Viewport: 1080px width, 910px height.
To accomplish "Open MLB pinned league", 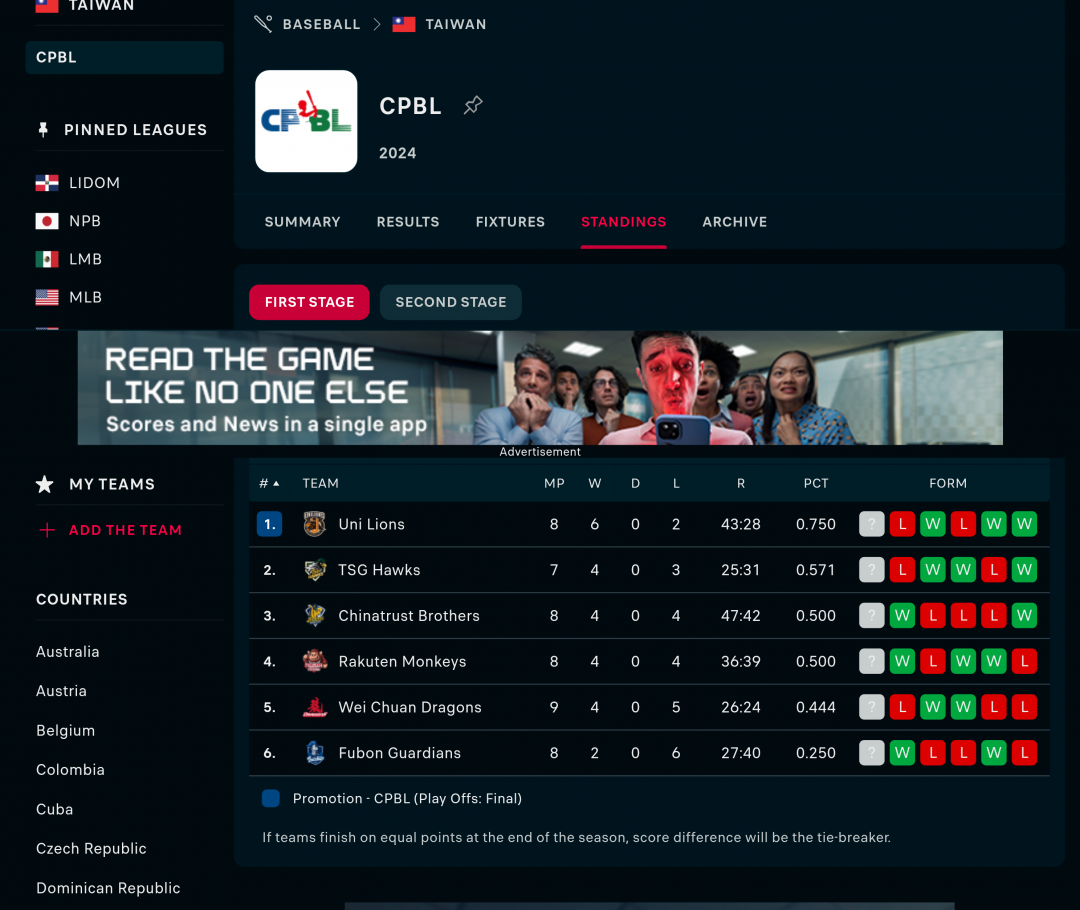I will 85,297.
